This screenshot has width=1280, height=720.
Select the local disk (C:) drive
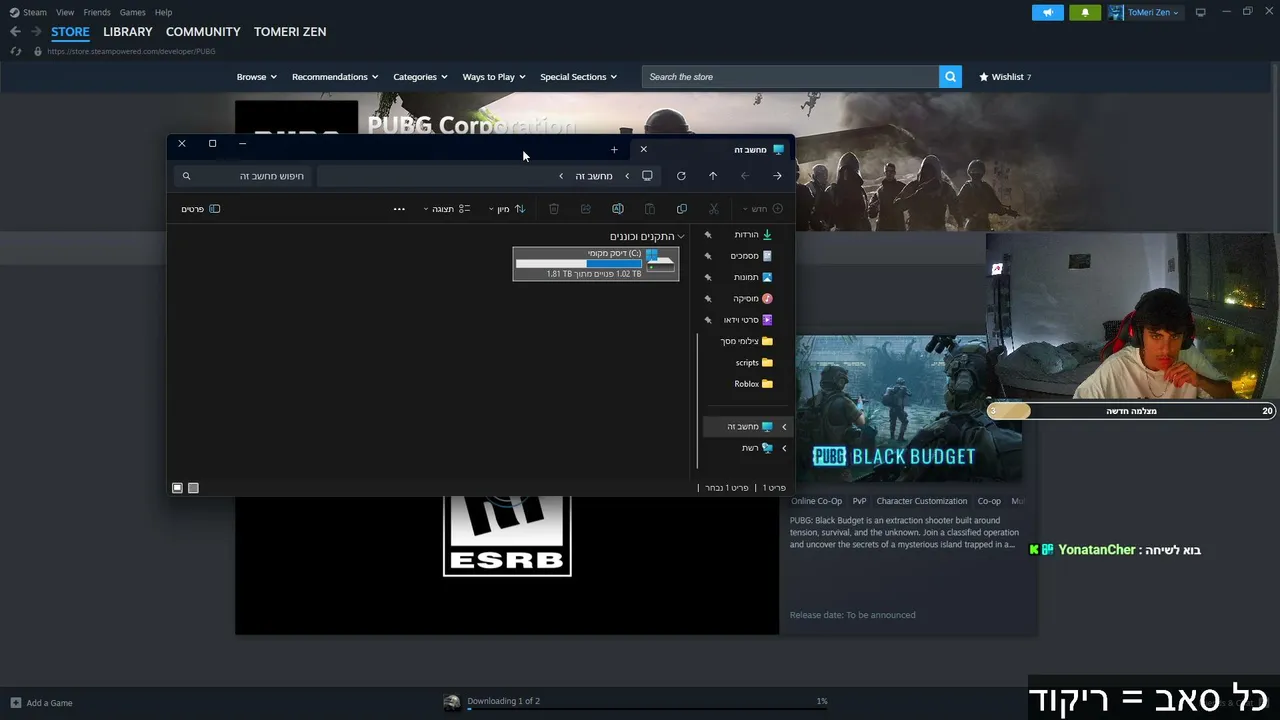(x=596, y=264)
